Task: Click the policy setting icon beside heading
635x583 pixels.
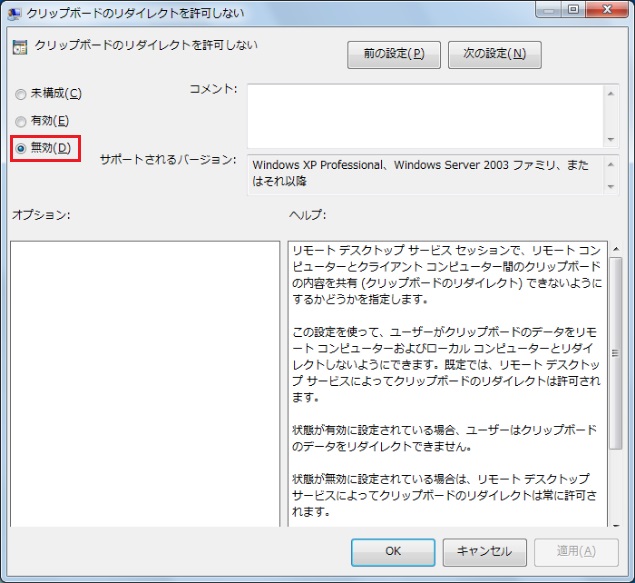Action: (x=20, y=47)
